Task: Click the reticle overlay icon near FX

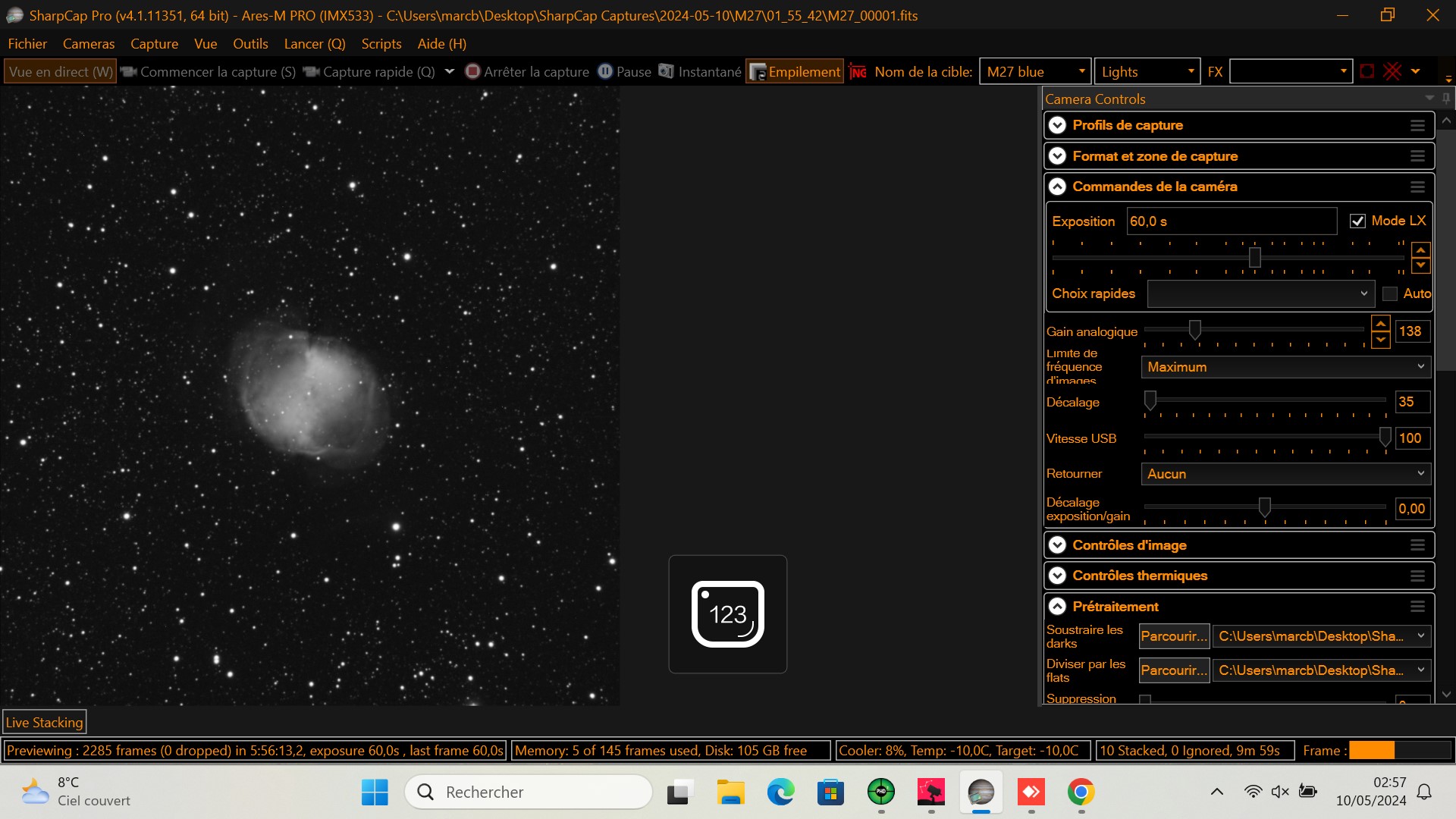Action: (1367, 71)
